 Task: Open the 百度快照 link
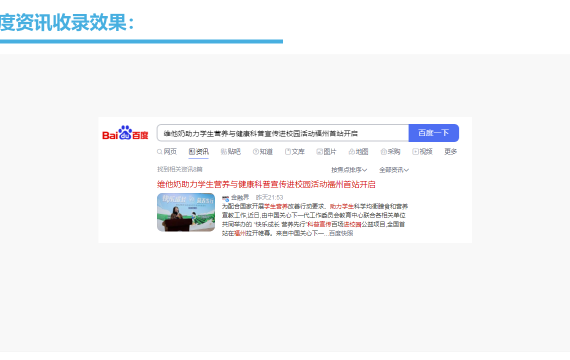(341, 233)
